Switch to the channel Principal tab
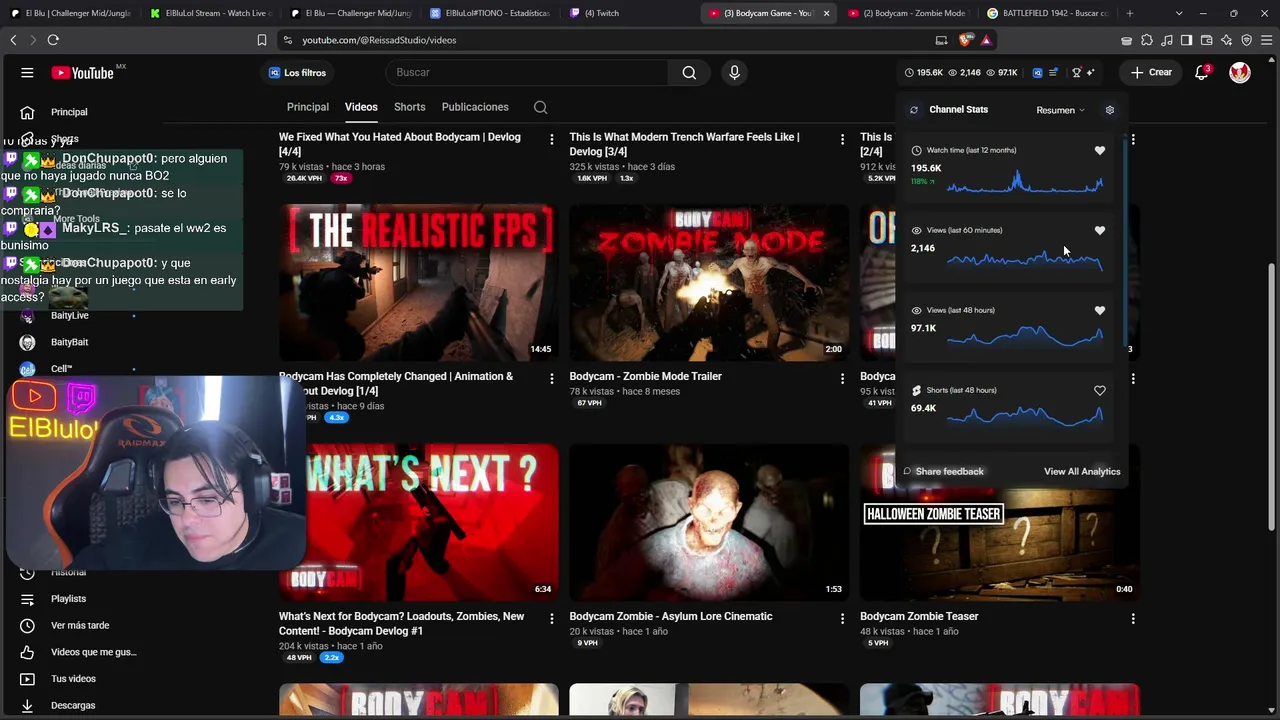Viewport: 1280px width, 720px height. pyautogui.click(x=308, y=107)
